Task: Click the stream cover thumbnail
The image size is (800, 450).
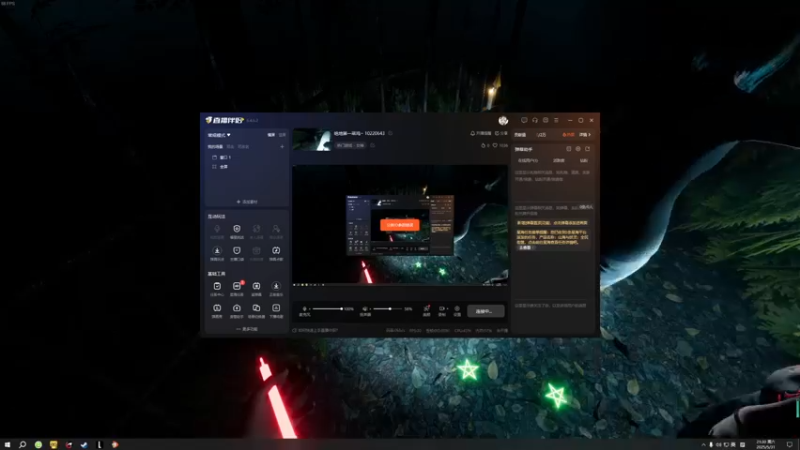Action: pyautogui.click(x=311, y=139)
